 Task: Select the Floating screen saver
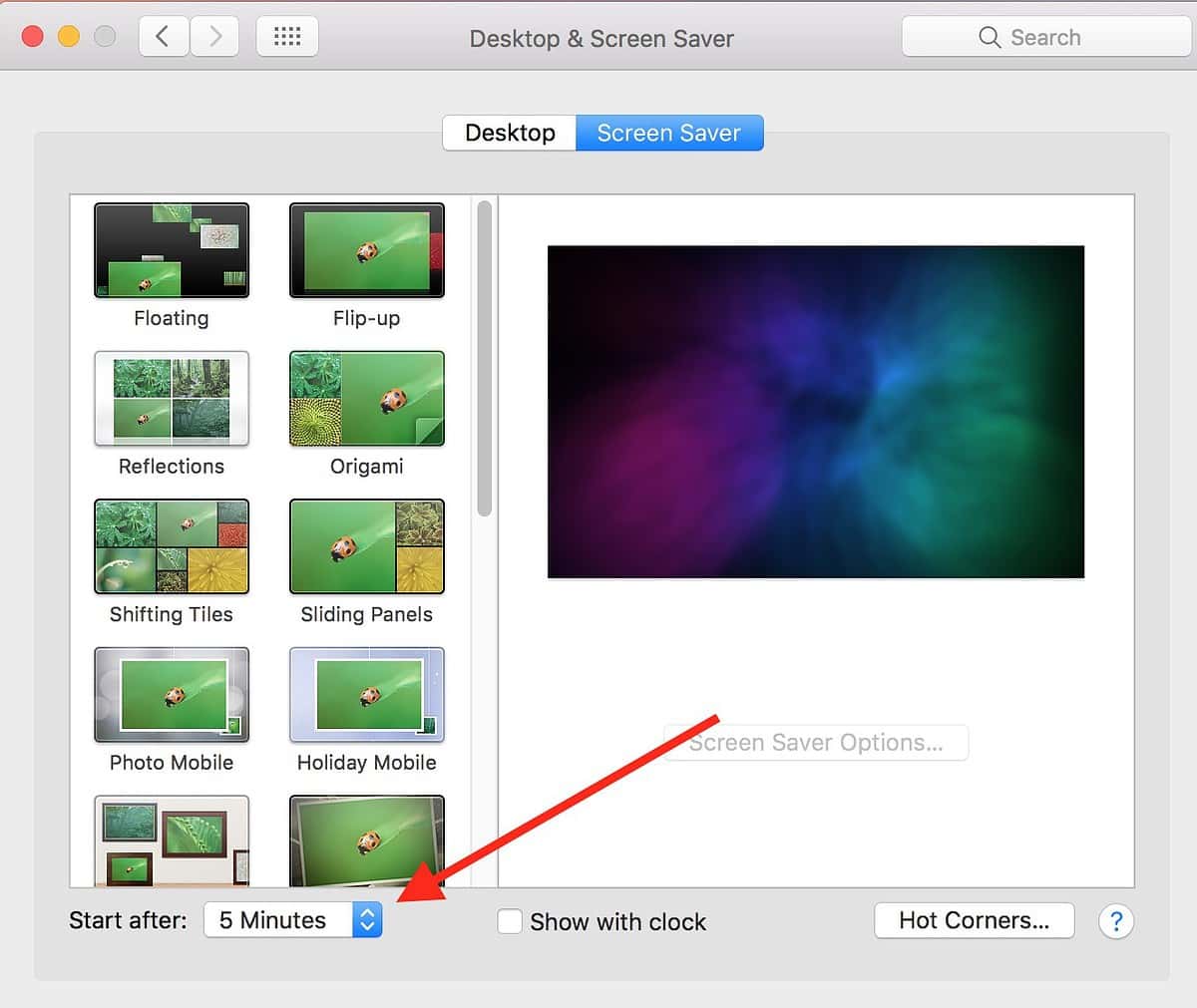point(171,250)
